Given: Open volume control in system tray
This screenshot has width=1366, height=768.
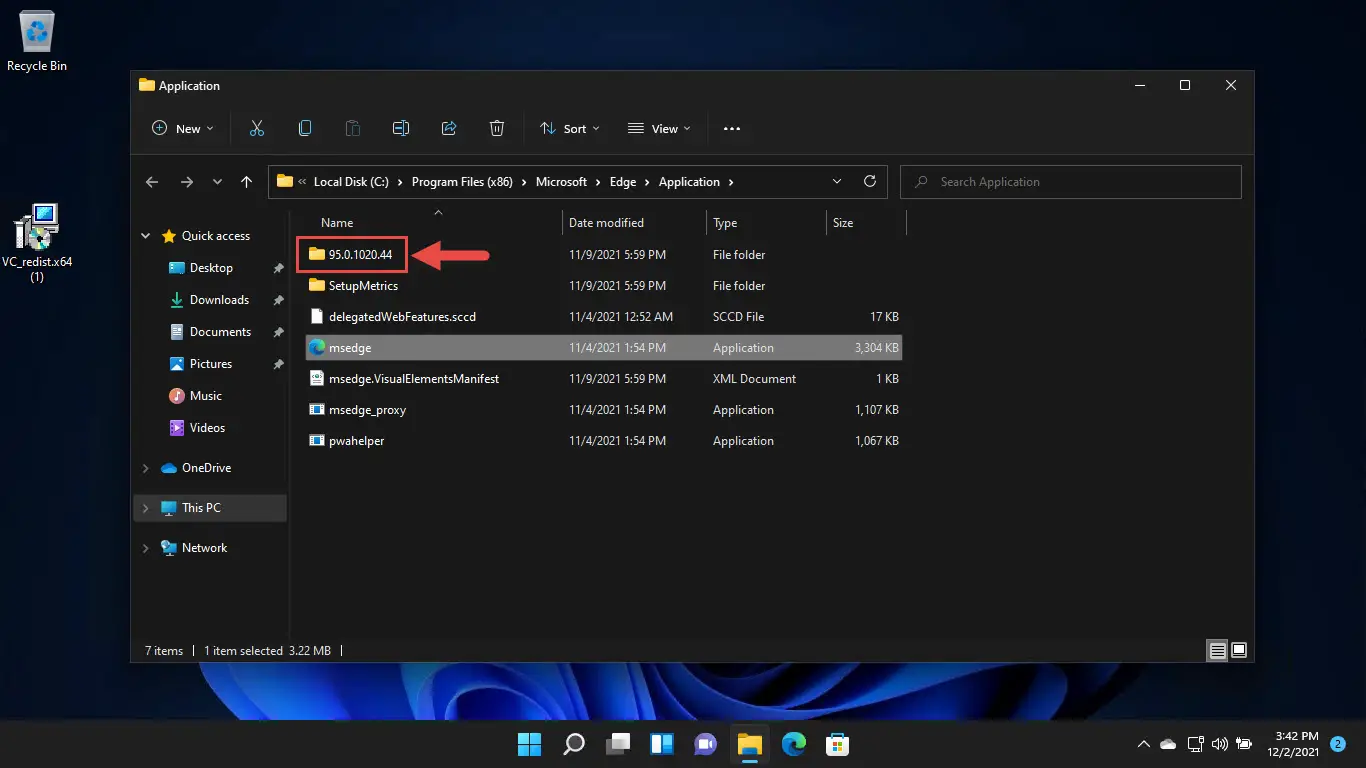Looking at the screenshot, I should pyautogui.click(x=1219, y=744).
